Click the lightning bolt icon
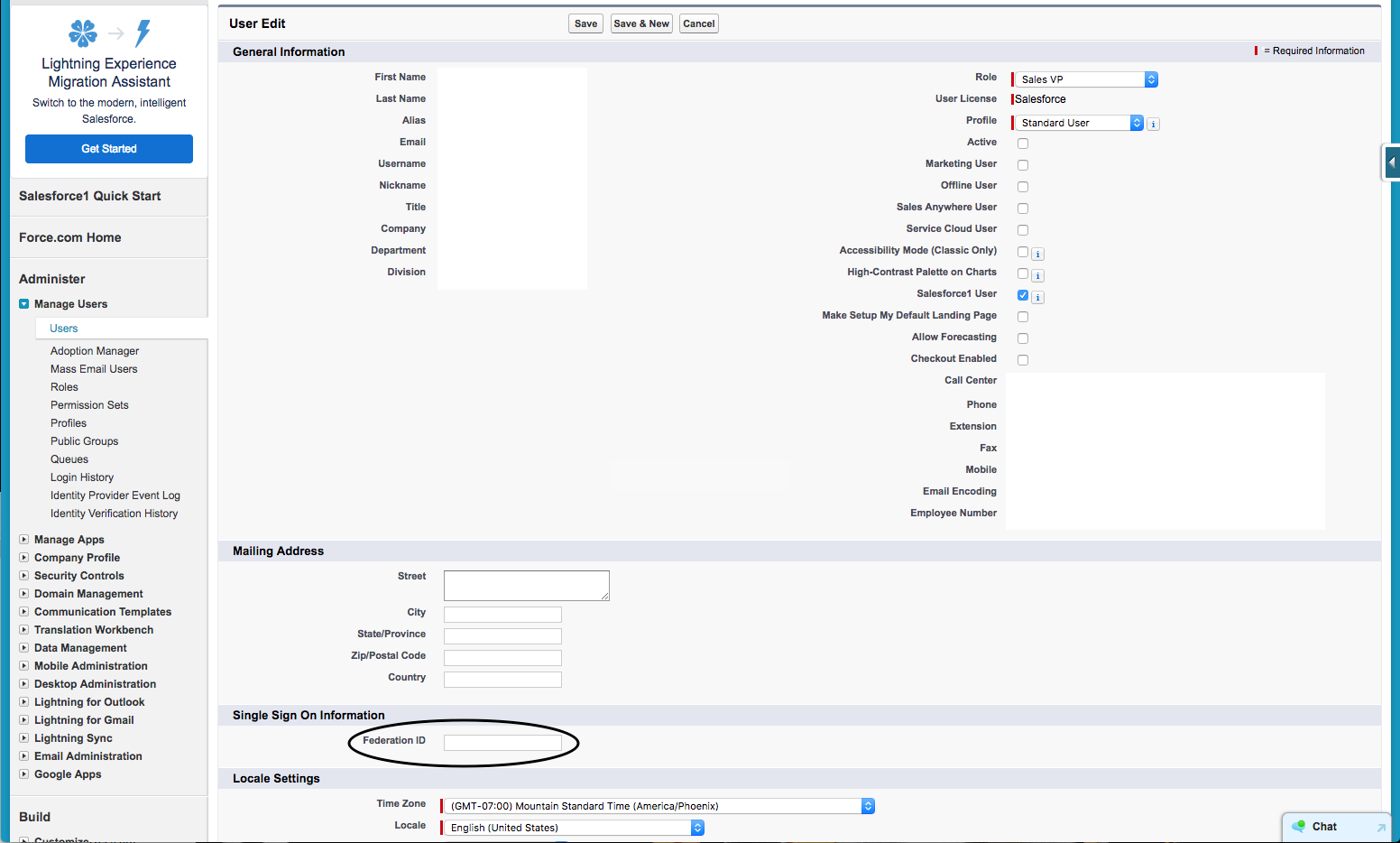This screenshot has width=1400, height=843. point(143,33)
